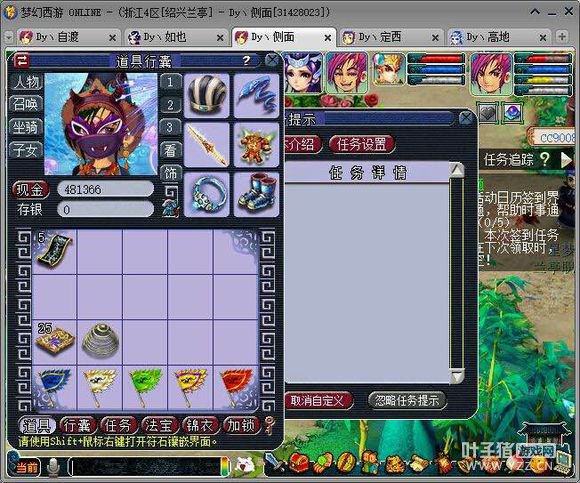Image resolution: width=580 pixels, height=483 pixels.
Task: Select the 锦衣 costume tab
Action: click(x=200, y=425)
